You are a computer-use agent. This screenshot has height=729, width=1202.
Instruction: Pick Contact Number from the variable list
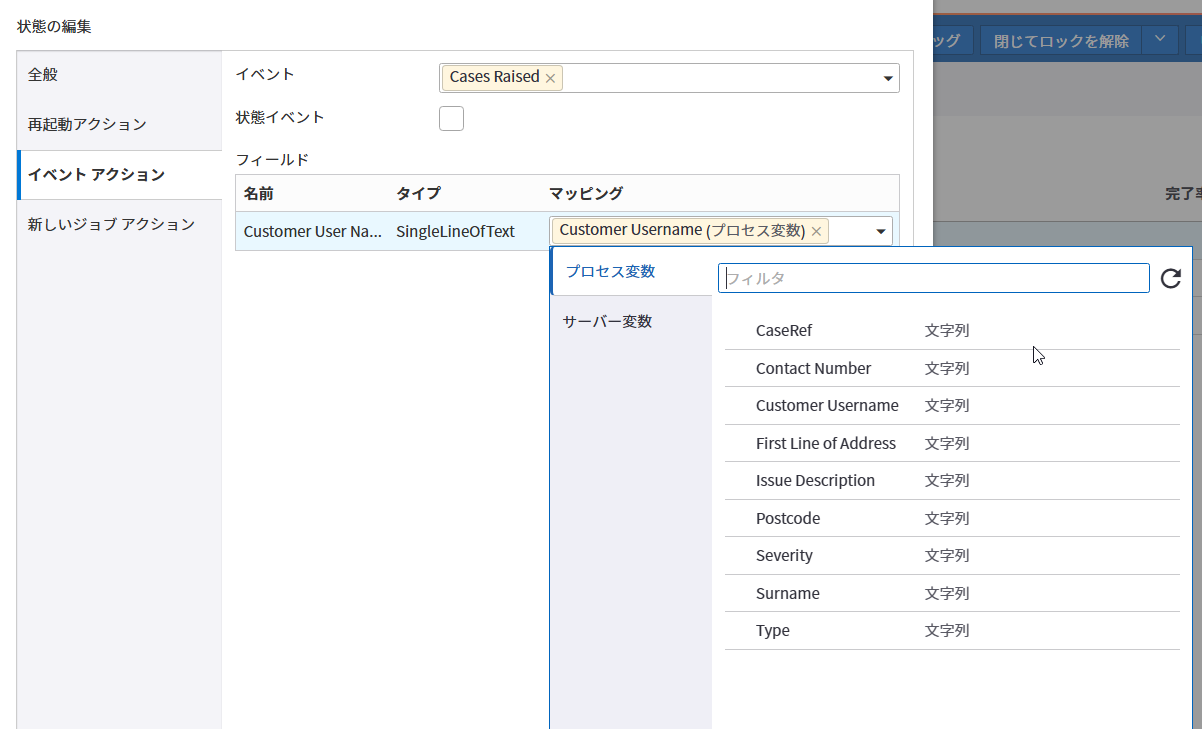[813, 368]
